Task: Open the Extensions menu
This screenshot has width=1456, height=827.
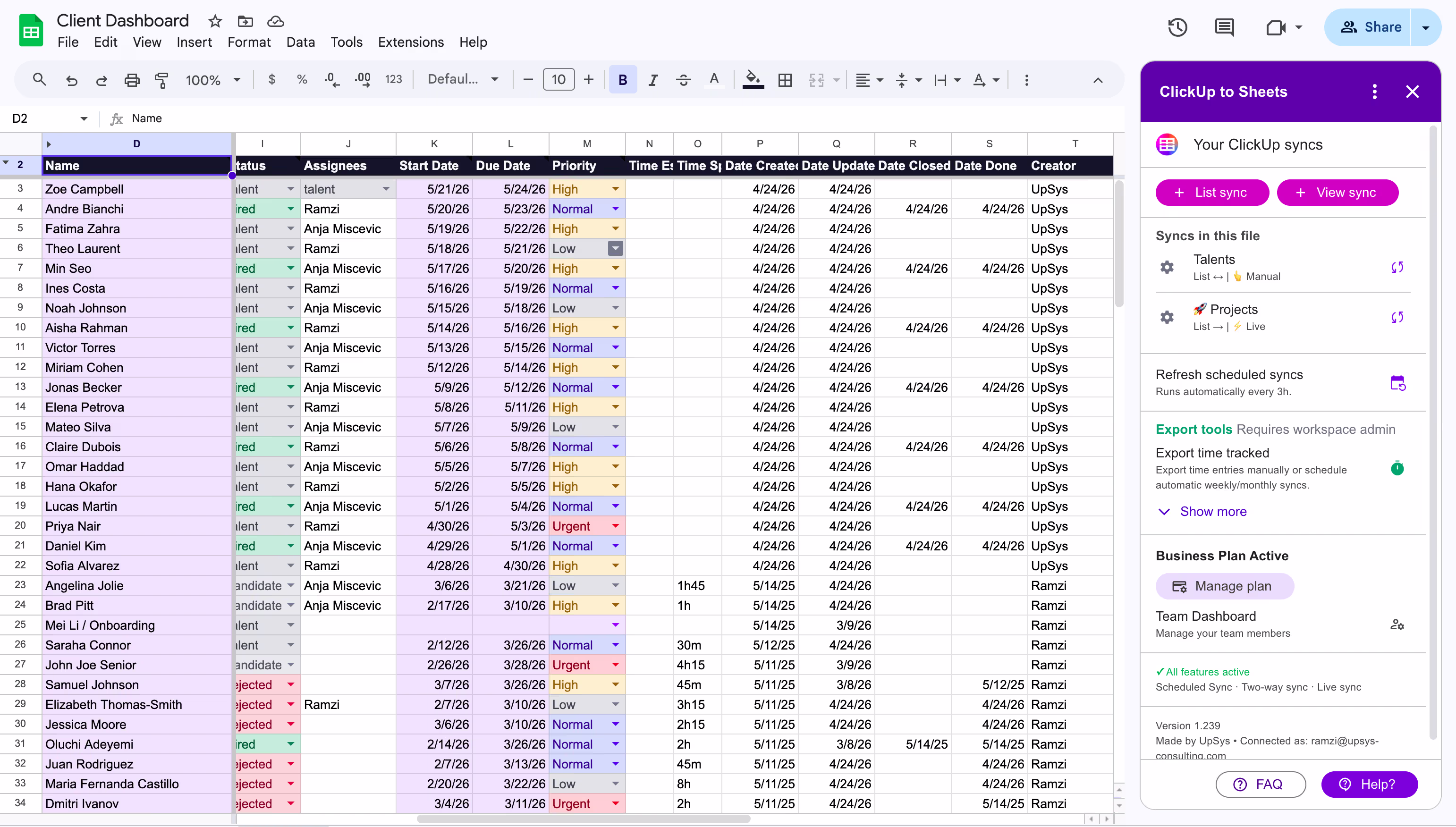Action: (411, 42)
